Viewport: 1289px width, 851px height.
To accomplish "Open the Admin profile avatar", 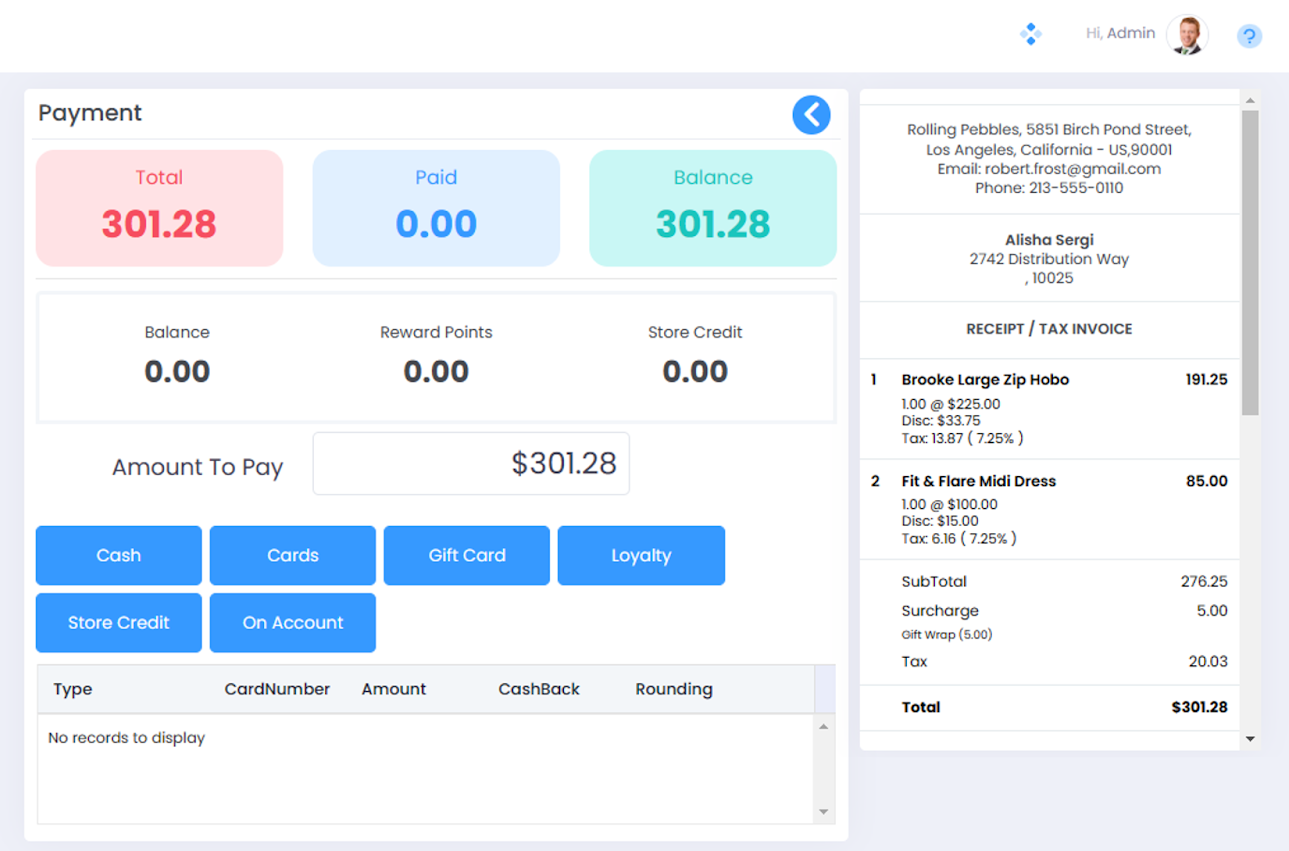I will pyautogui.click(x=1188, y=35).
